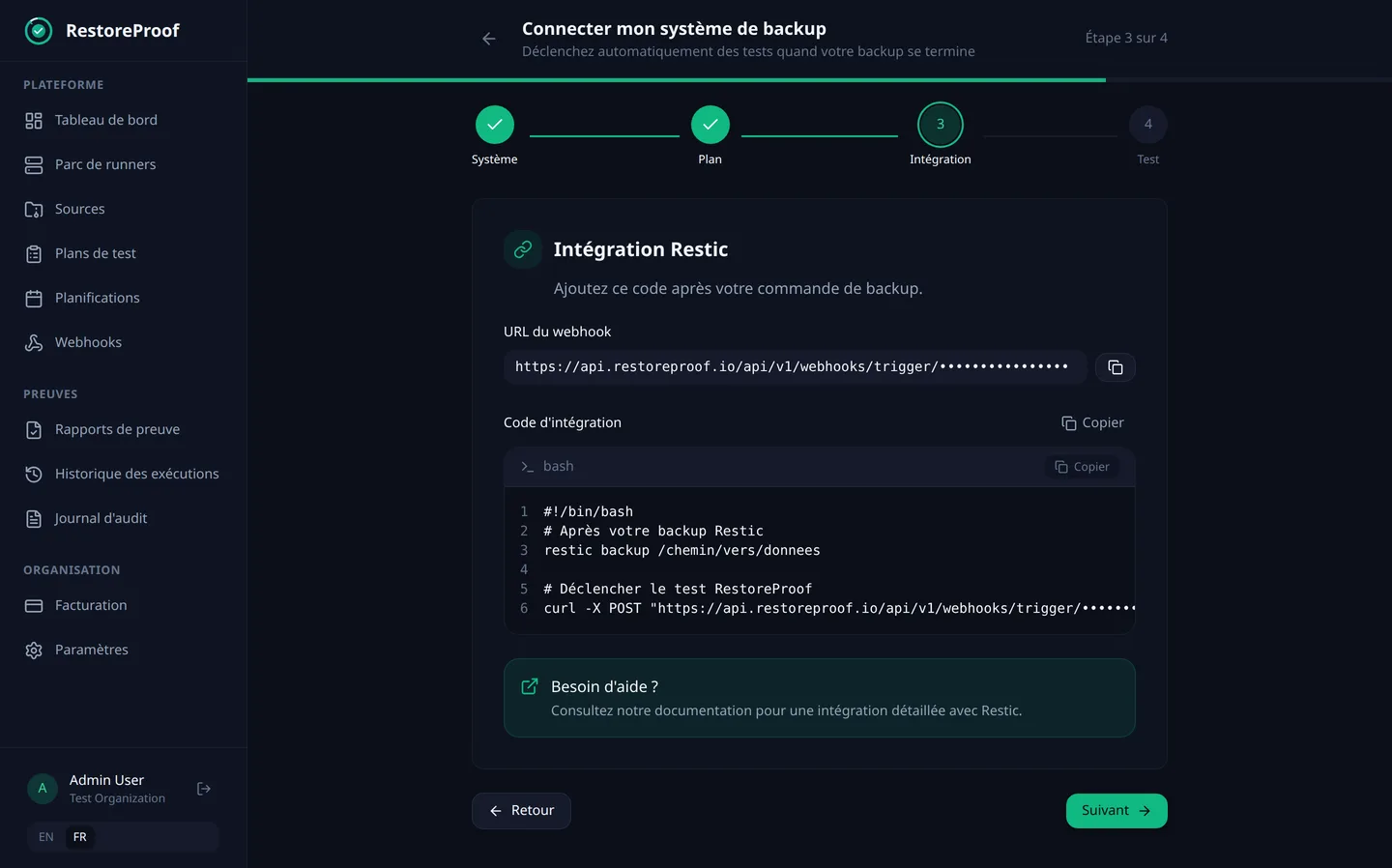
Task: Click the curl command line in code block
Action: [x=839, y=608]
